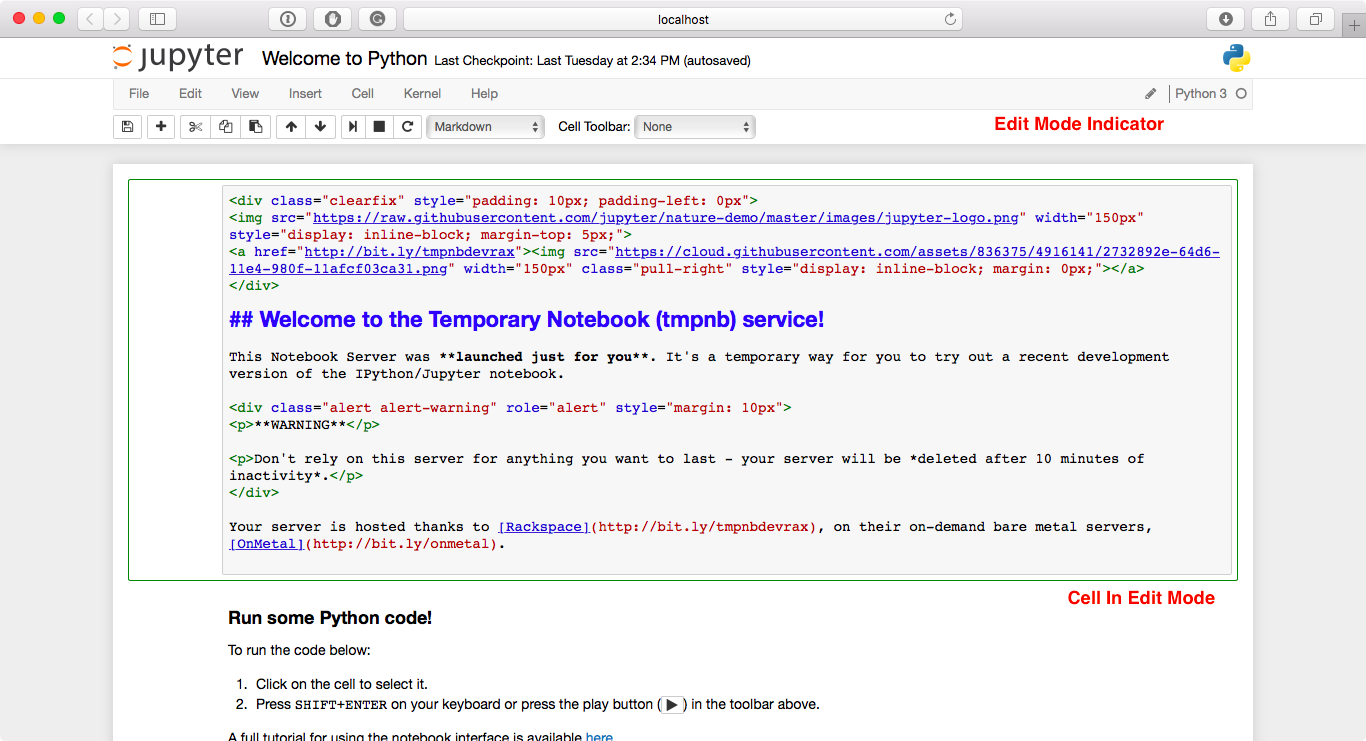1366x741 pixels.
Task: Click the SHIFT+ENTER instruction line
Action: tap(538, 705)
